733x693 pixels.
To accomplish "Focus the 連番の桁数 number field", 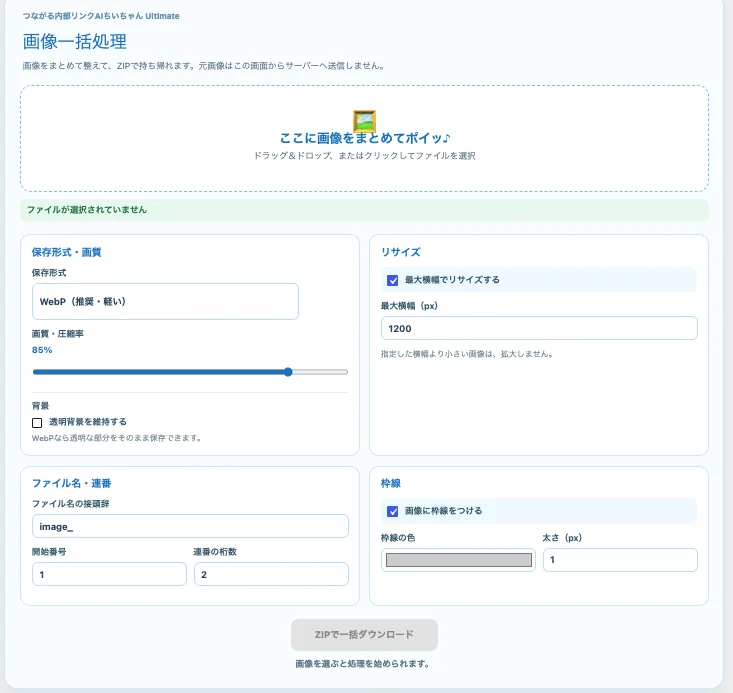I will (271, 574).
